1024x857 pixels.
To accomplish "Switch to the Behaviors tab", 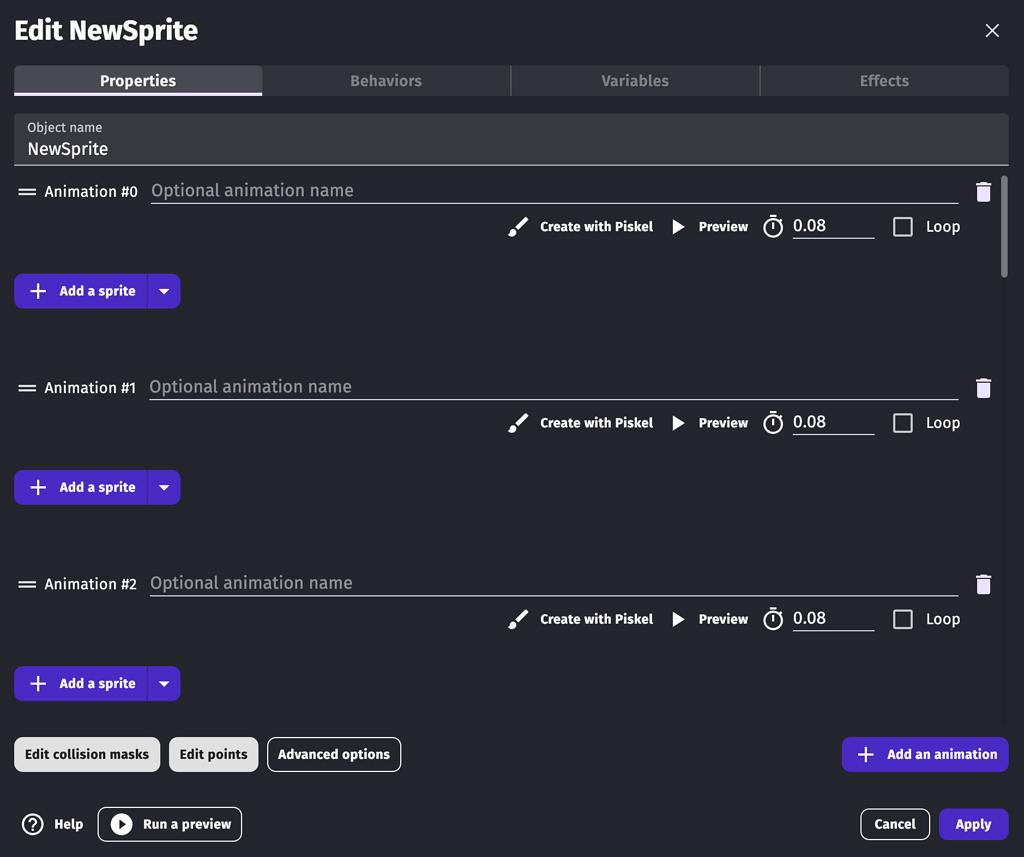I will [x=386, y=81].
